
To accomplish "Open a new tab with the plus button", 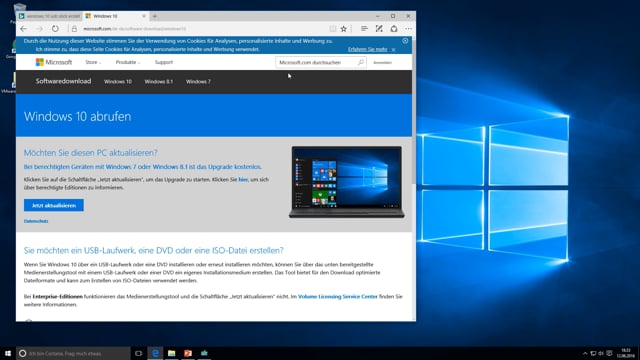I will point(155,16).
